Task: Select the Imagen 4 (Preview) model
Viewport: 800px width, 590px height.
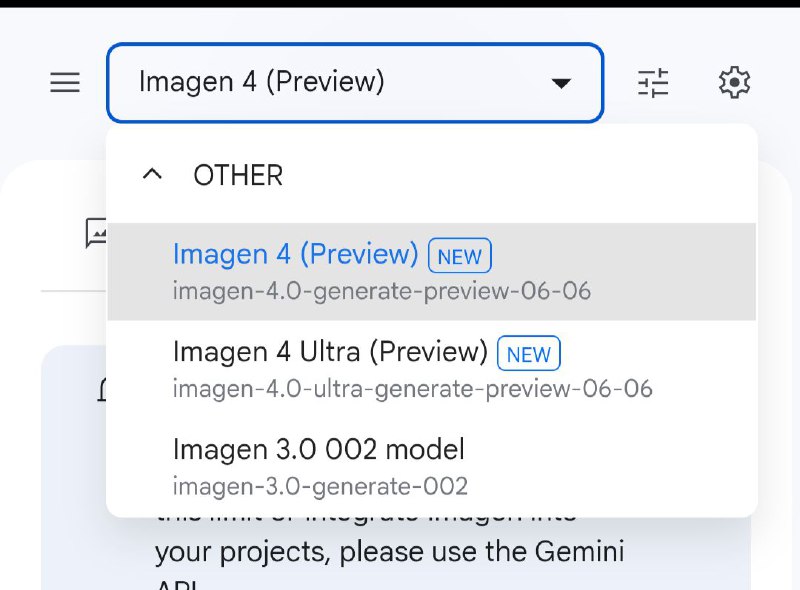Action: pos(297,255)
